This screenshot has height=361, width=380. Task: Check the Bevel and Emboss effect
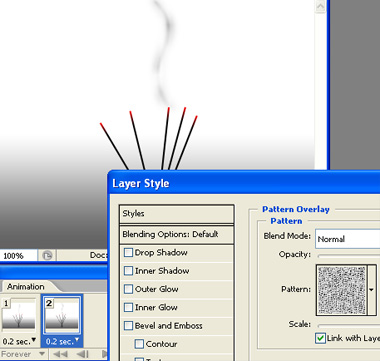tap(128, 326)
